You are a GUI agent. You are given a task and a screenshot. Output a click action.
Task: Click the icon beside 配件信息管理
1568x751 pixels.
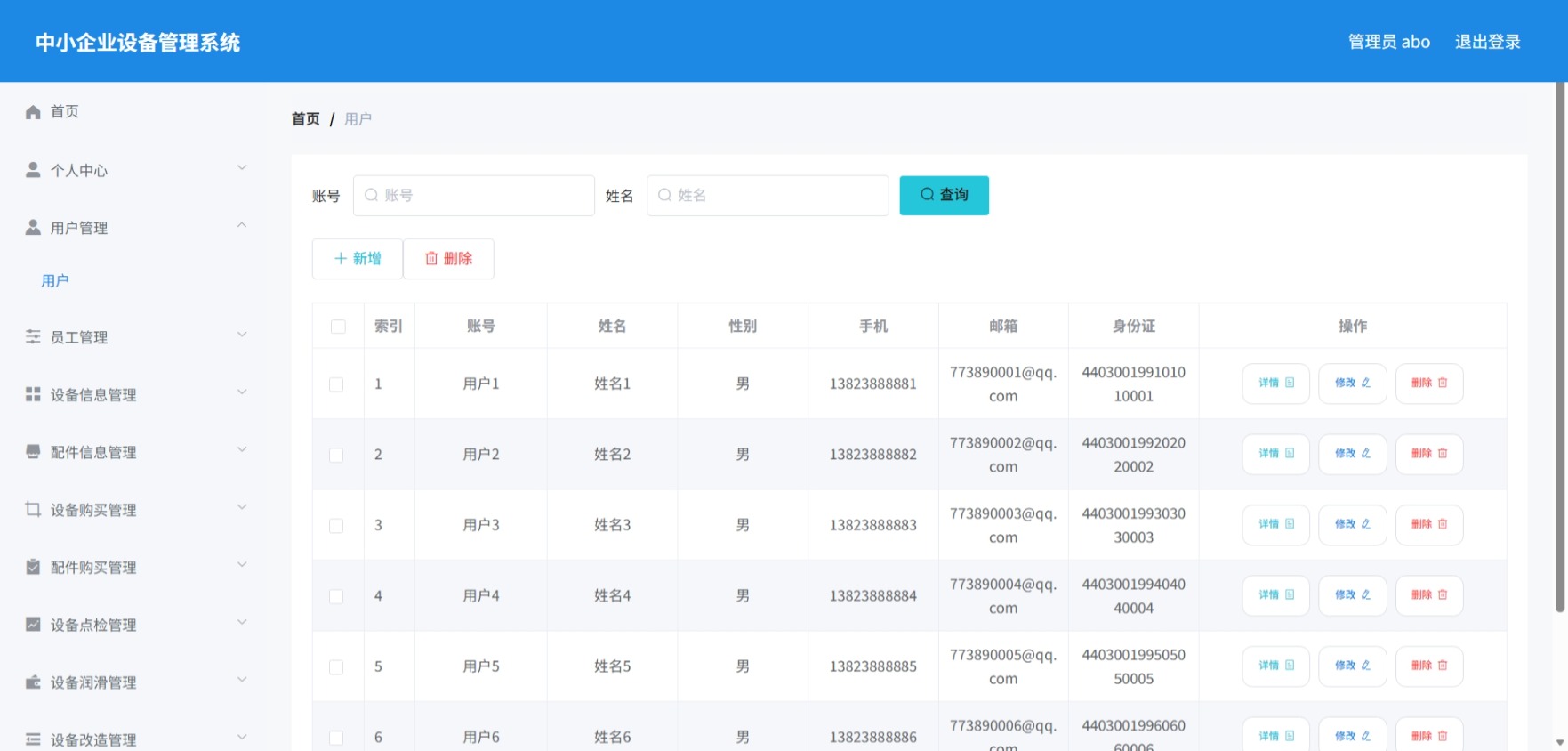tap(33, 451)
